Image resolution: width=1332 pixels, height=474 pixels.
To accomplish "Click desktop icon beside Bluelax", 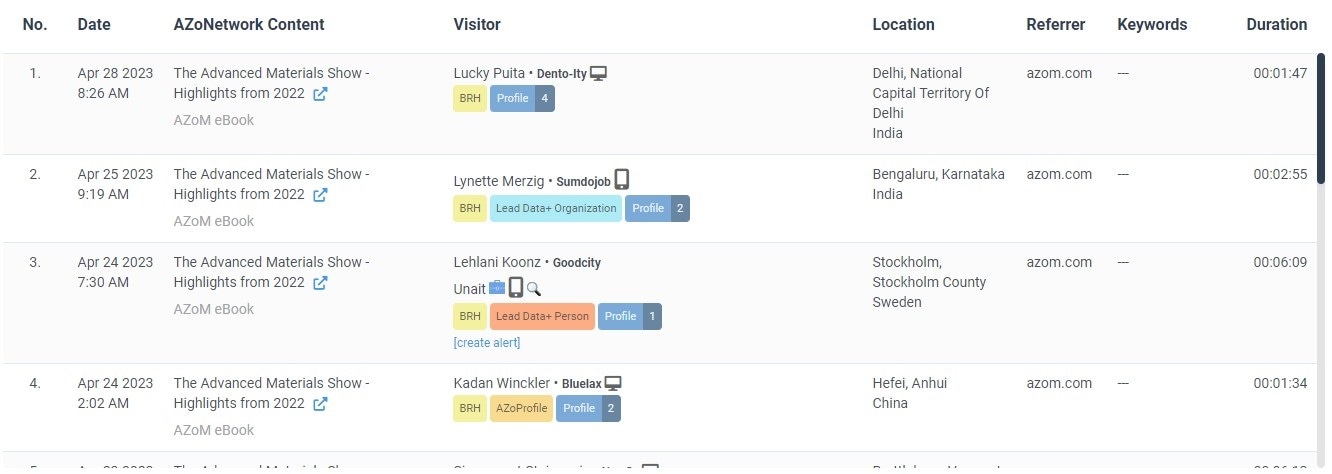I will [x=613, y=383].
